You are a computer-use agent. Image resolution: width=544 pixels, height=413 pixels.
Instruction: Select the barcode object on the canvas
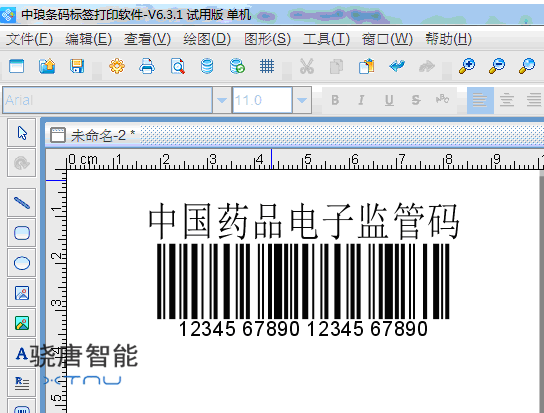pyautogui.click(x=303, y=290)
